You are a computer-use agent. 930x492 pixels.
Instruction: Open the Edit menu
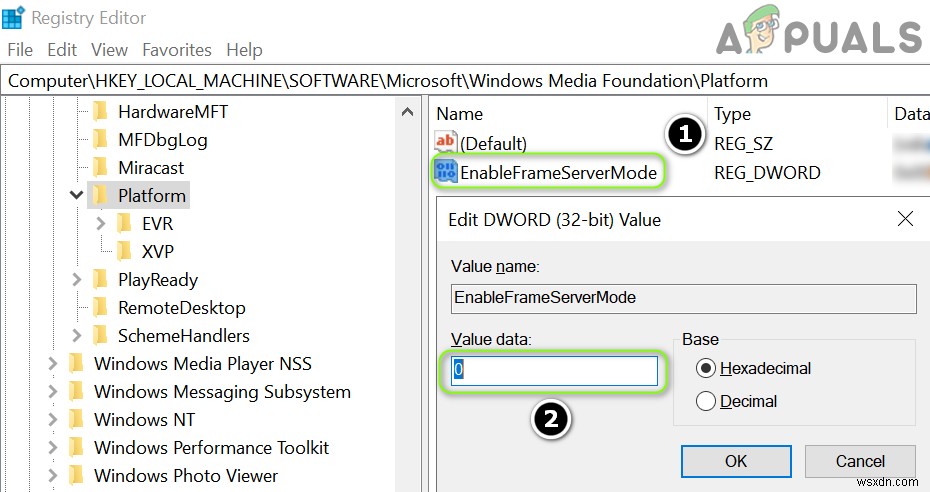point(62,50)
